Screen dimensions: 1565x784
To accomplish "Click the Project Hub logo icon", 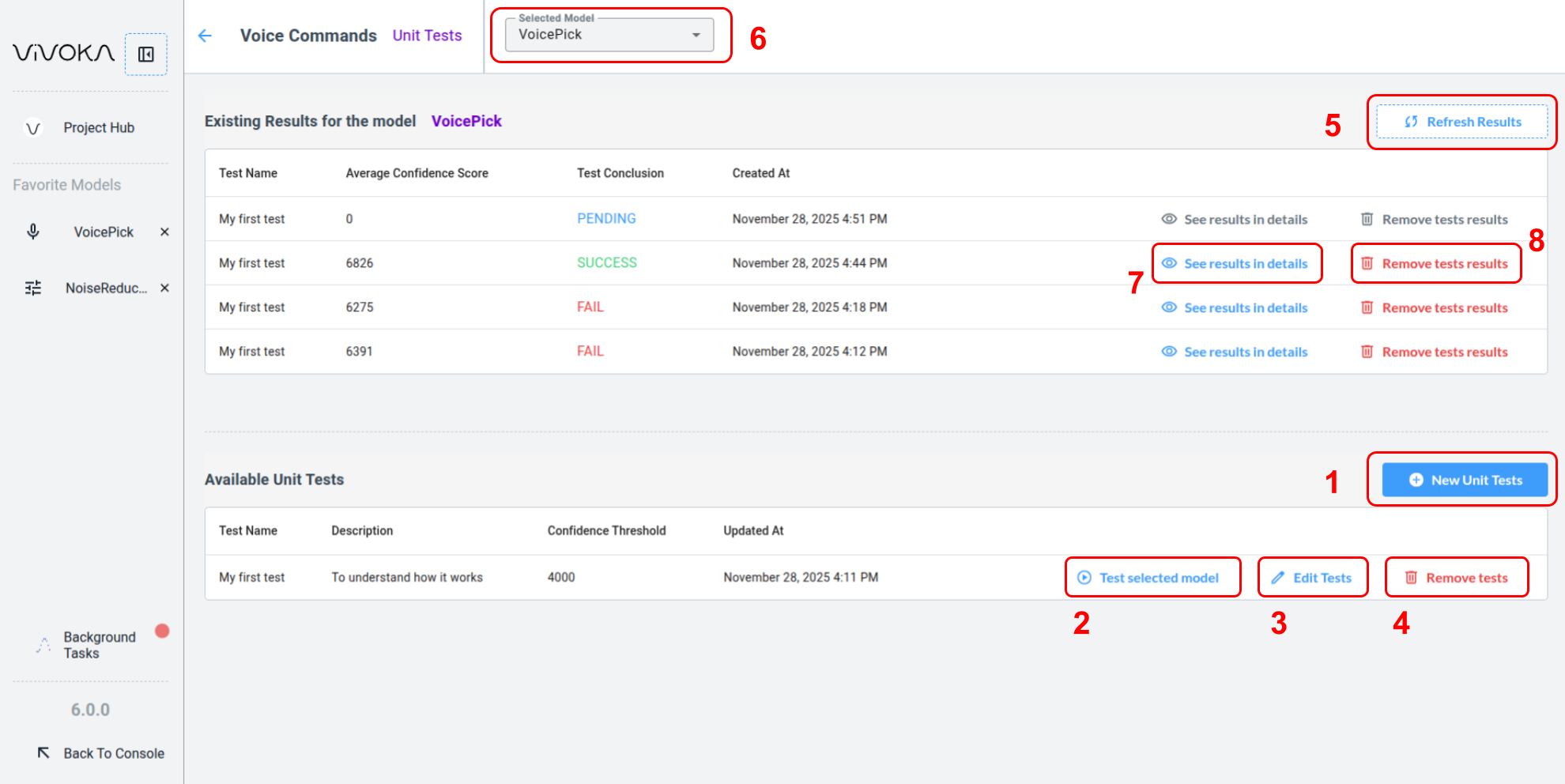I will coord(33,128).
